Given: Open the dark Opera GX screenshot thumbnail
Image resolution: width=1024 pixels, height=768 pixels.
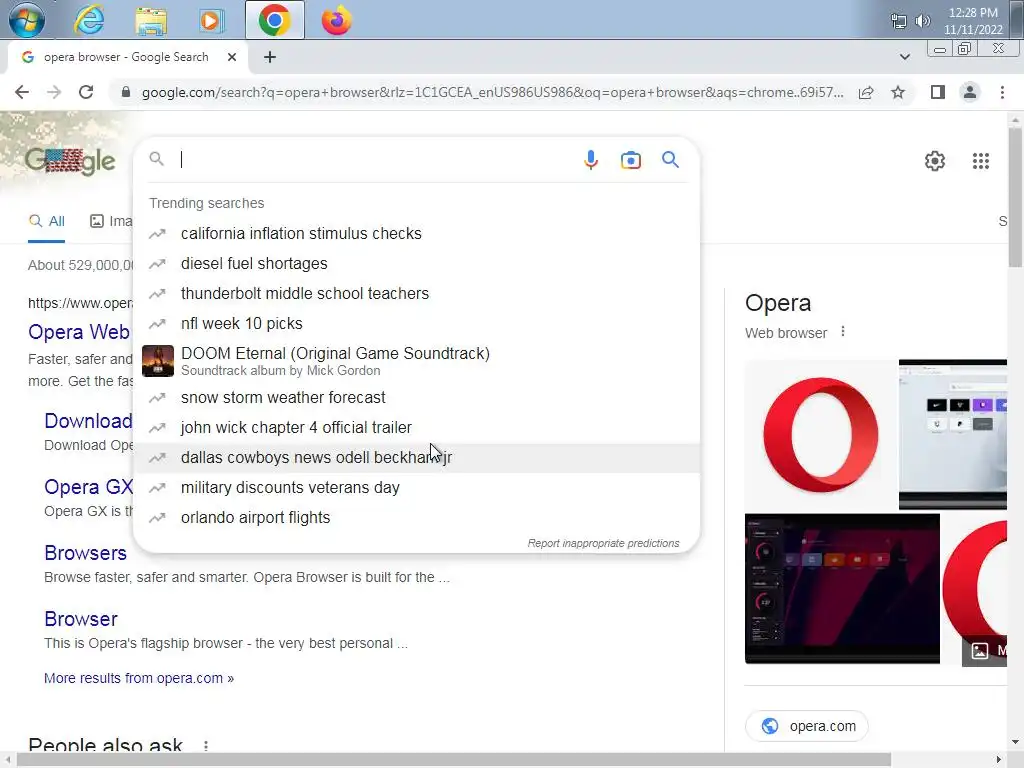Looking at the screenshot, I should click(842, 589).
